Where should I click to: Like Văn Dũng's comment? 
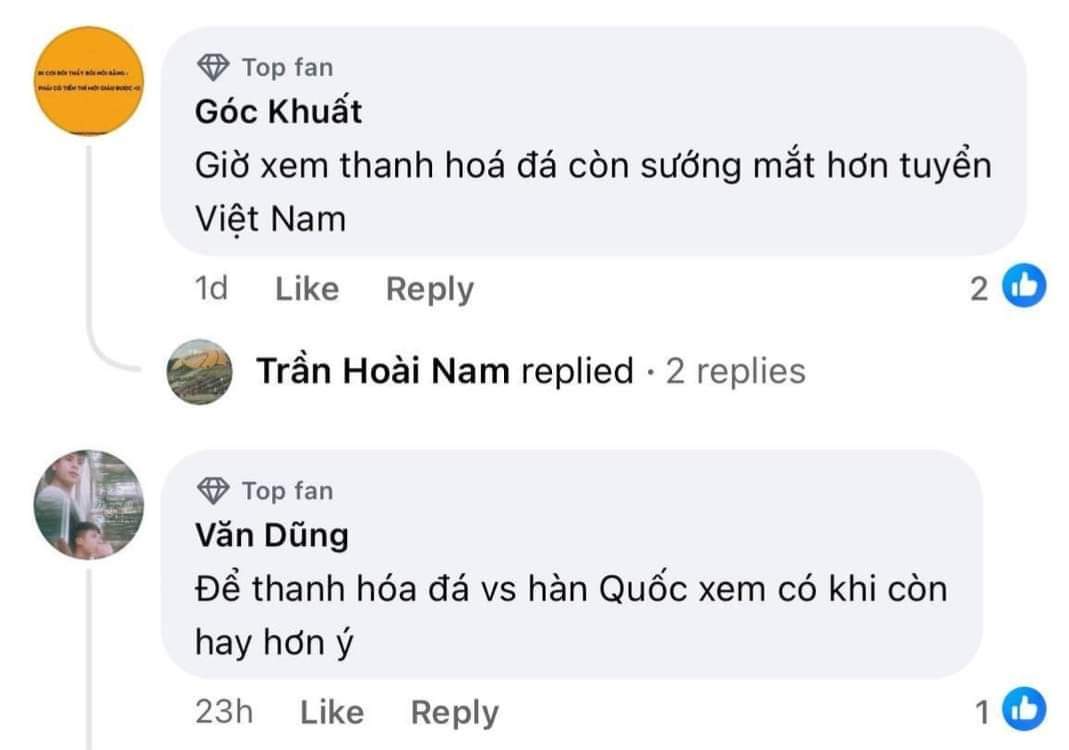coord(332,712)
